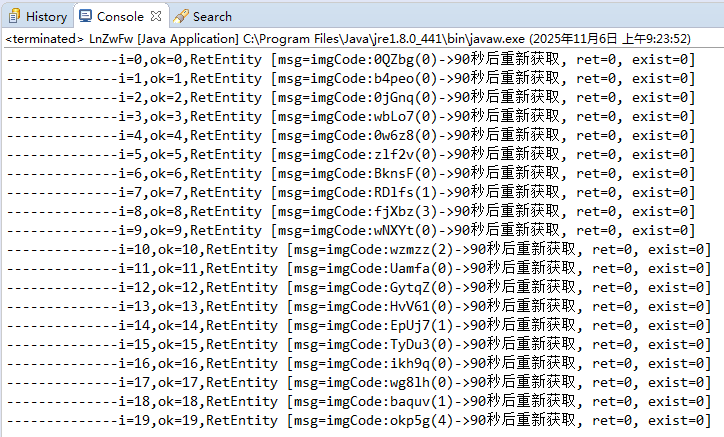Image resolution: width=724 pixels, height=437 pixels.
Task: Click console line containing imgCode:zlf2v
Action: [351, 154]
